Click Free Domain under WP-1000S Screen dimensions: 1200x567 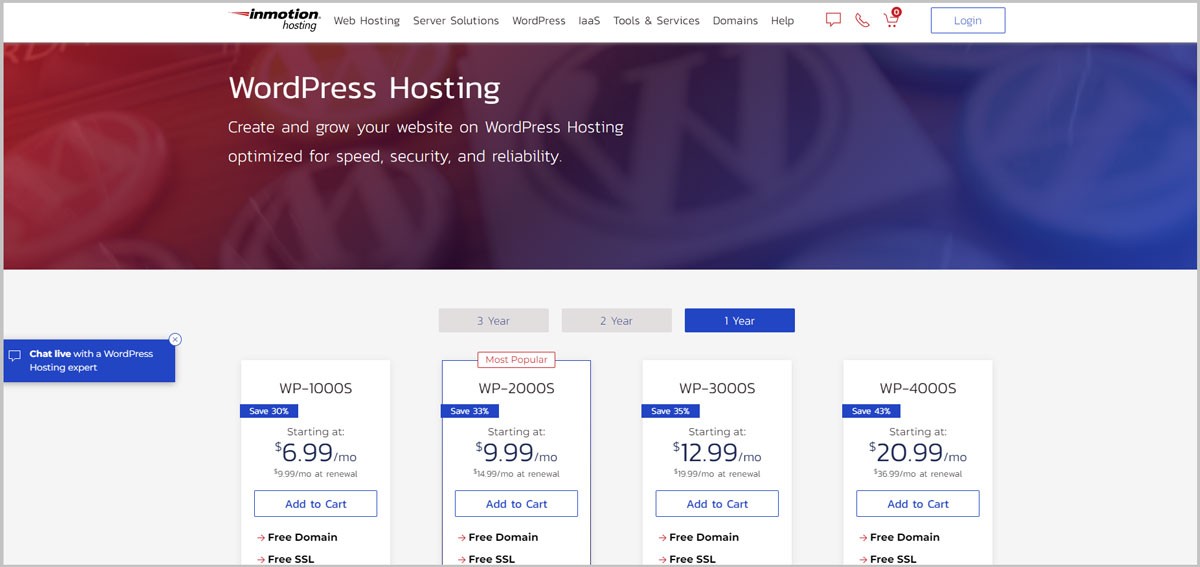point(303,537)
